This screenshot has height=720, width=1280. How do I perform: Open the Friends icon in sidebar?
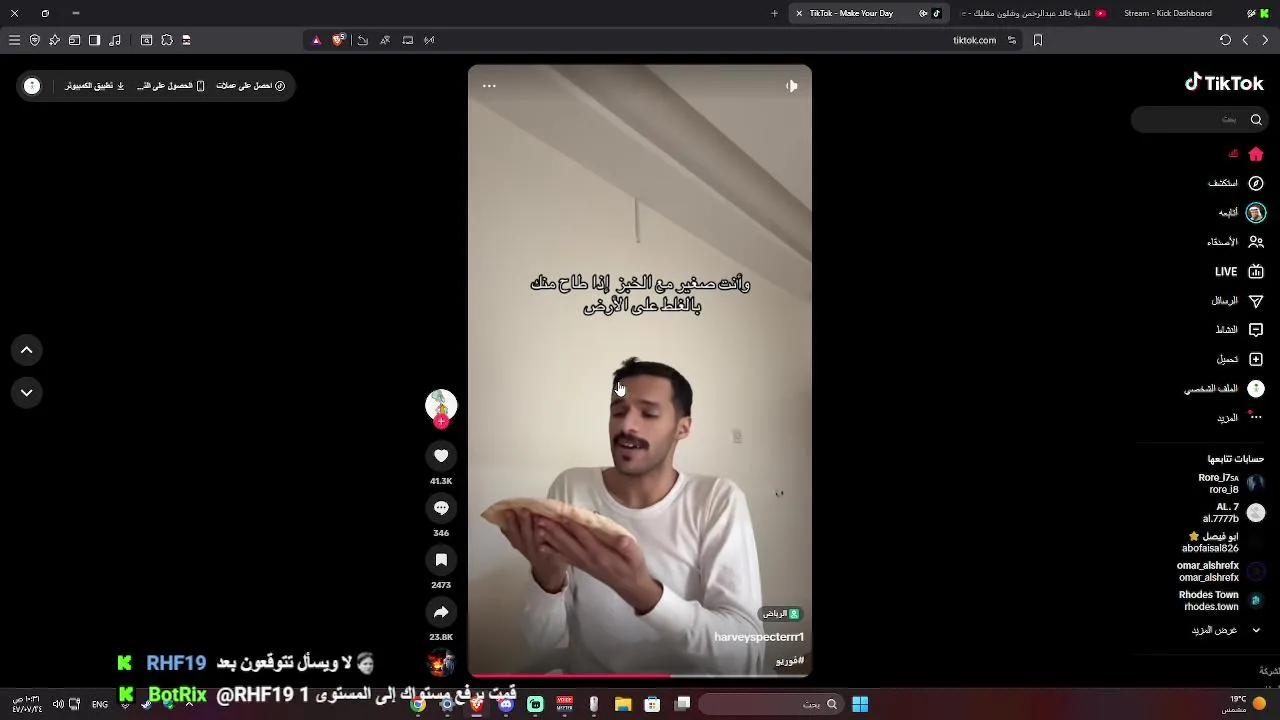pyautogui.click(x=1256, y=242)
